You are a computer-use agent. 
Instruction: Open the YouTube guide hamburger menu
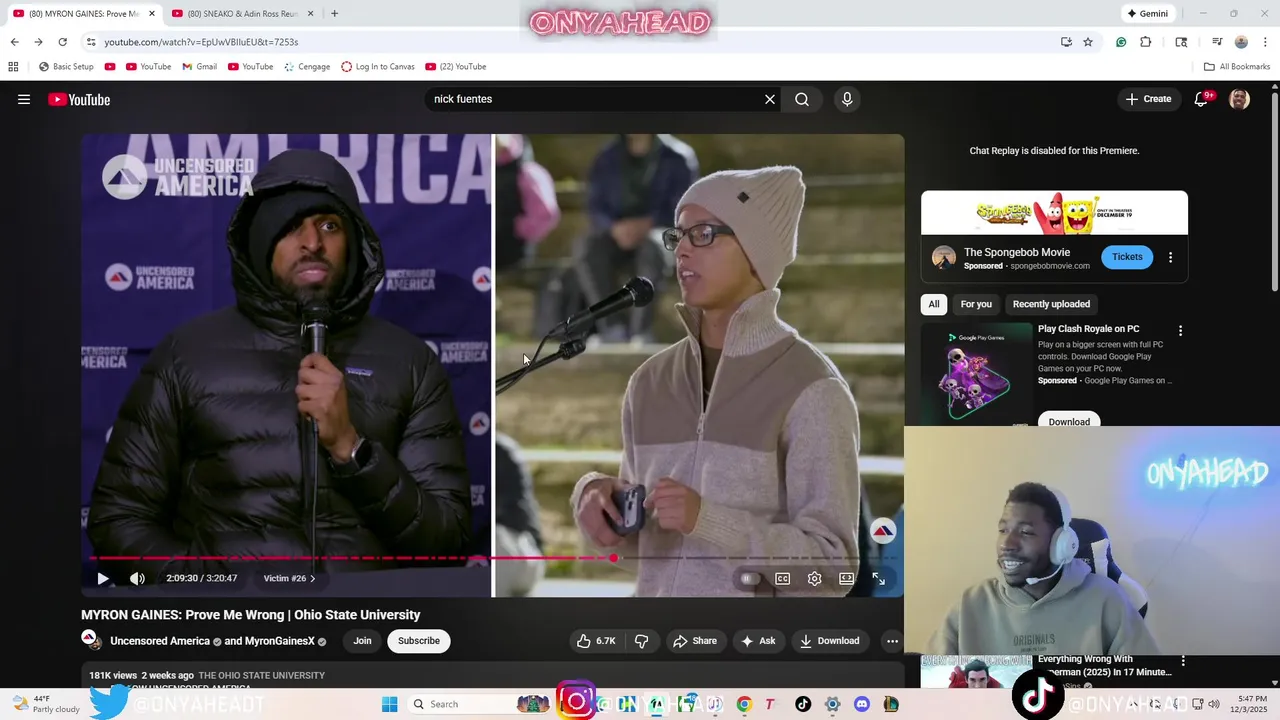[x=24, y=99]
